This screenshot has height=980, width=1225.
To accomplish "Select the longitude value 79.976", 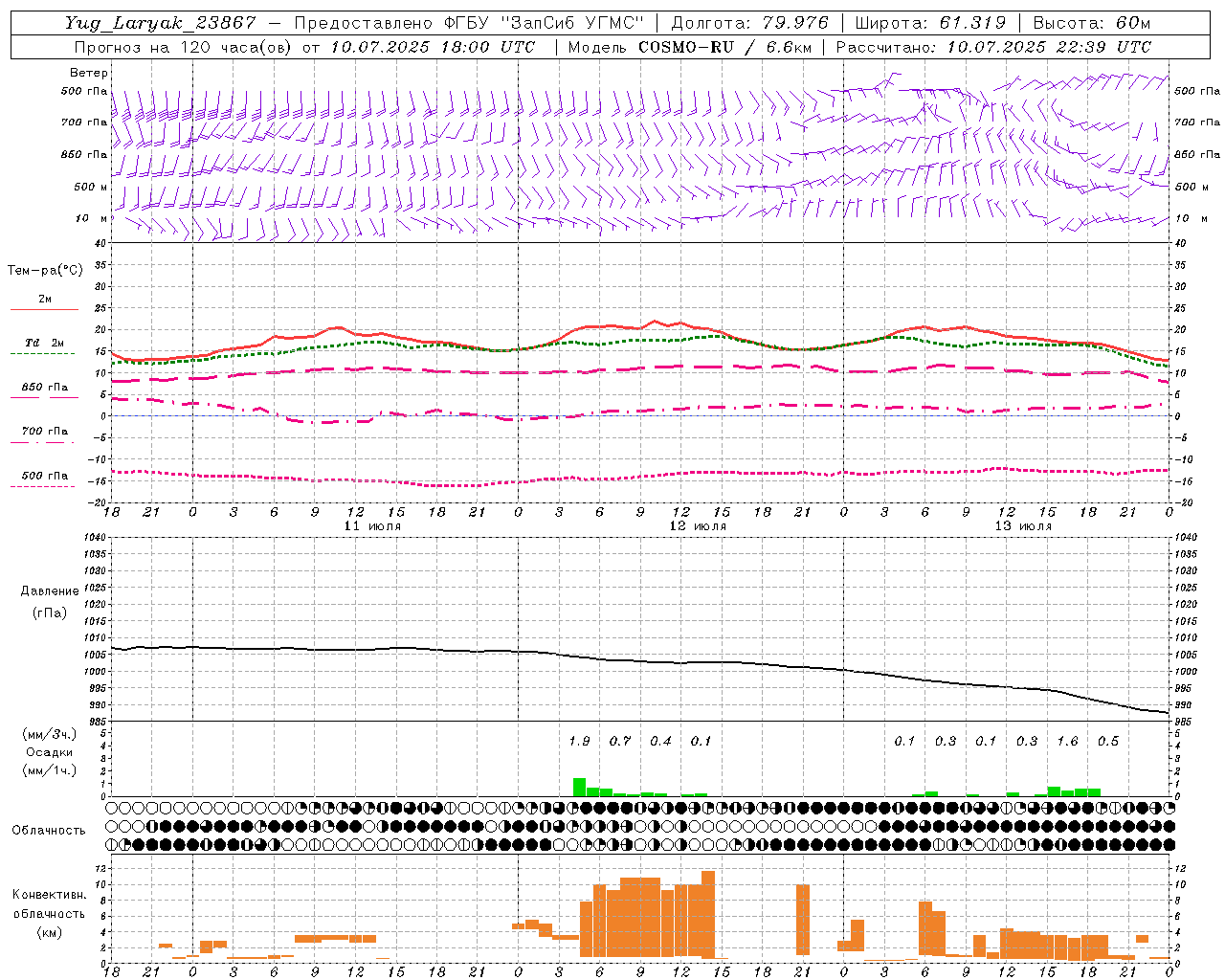I will [x=794, y=23].
